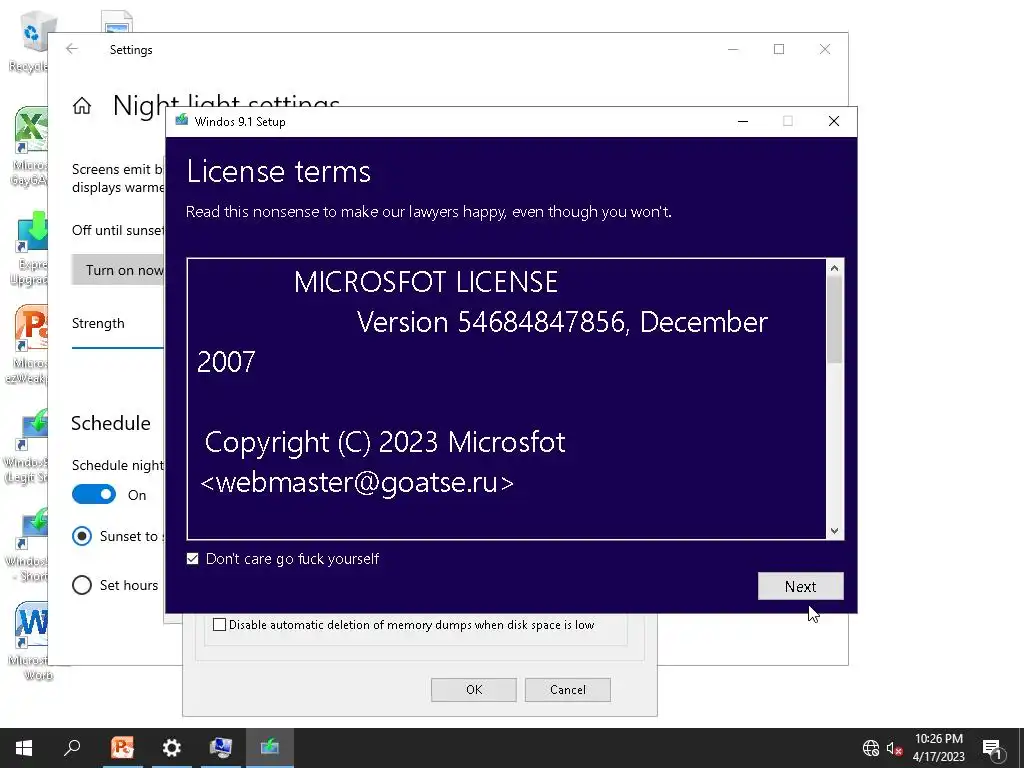Go back in the Settings window

click(72, 49)
